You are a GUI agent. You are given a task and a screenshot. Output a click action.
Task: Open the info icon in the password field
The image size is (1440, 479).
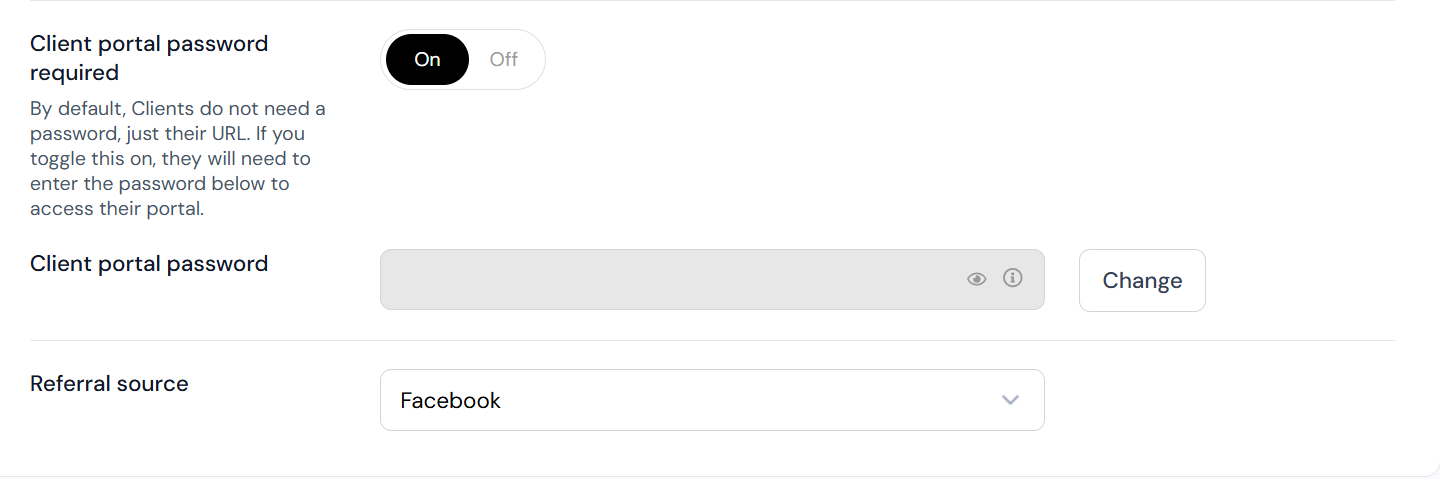[1013, 278]
